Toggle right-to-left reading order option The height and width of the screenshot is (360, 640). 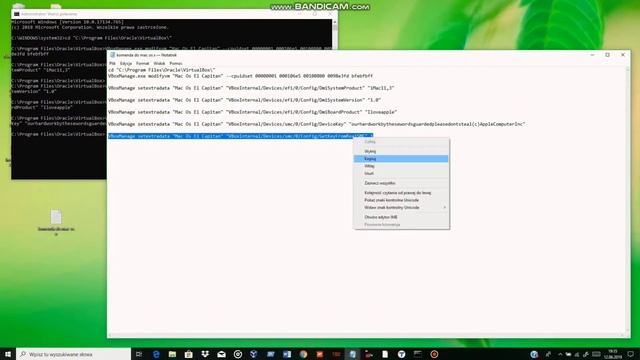401,193
